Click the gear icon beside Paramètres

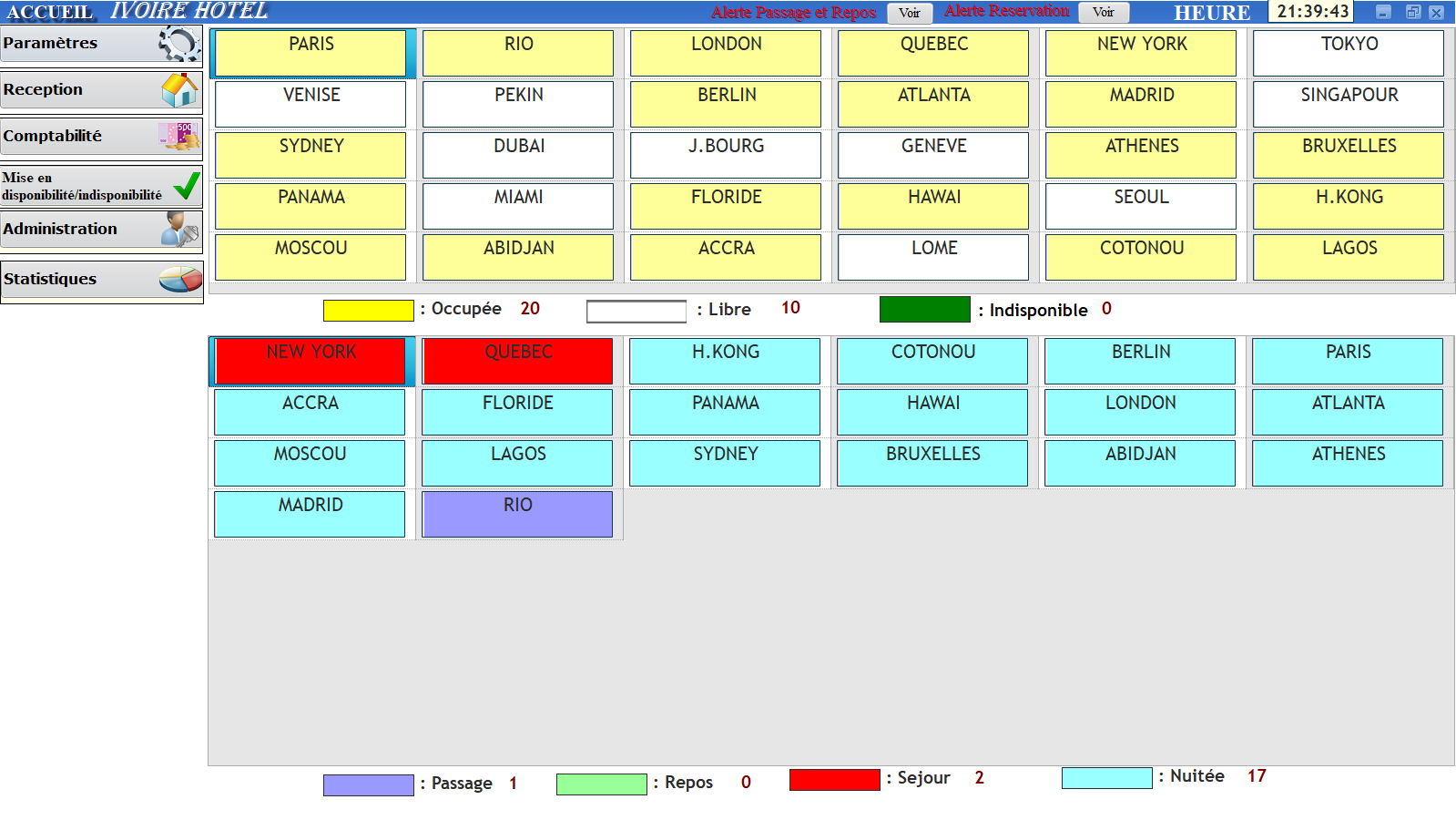(x=178, y=44)
